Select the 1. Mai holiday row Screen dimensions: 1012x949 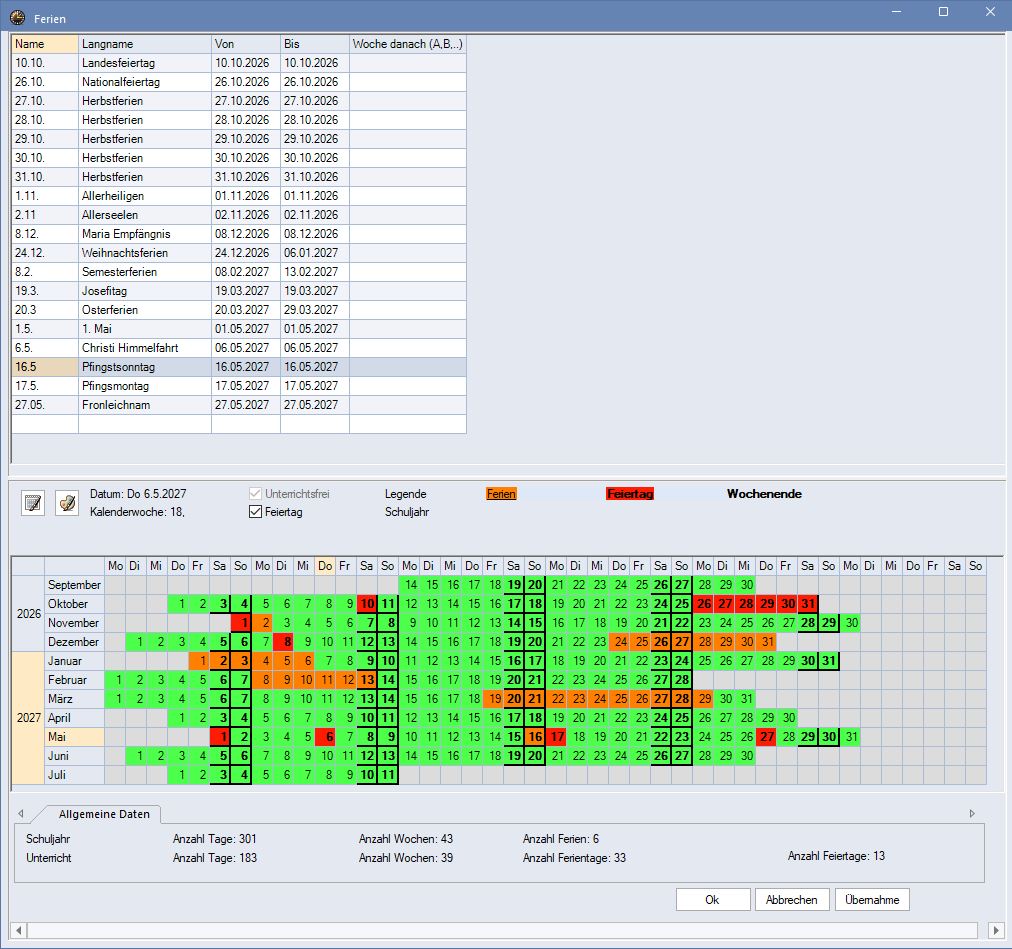tap(239, 329)
